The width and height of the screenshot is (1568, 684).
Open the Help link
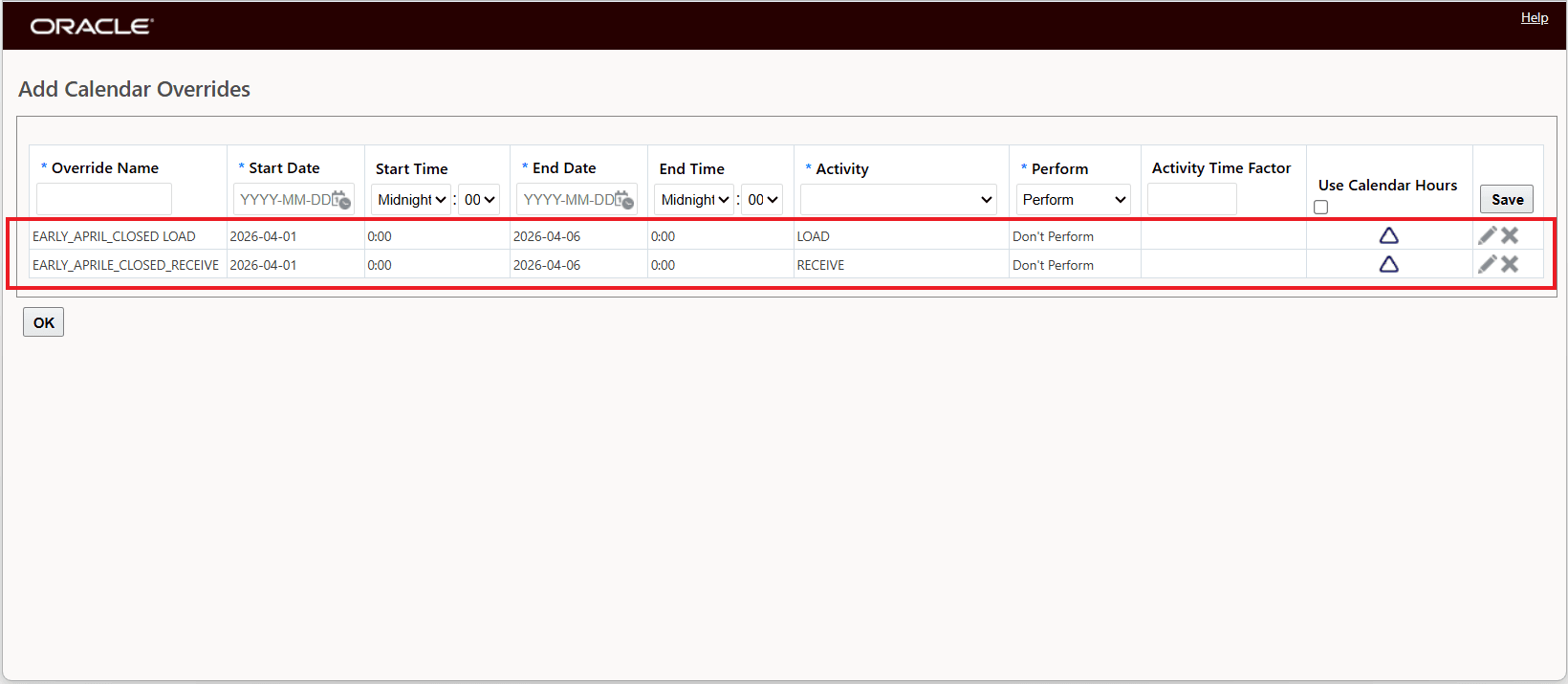click(1535, 17)
